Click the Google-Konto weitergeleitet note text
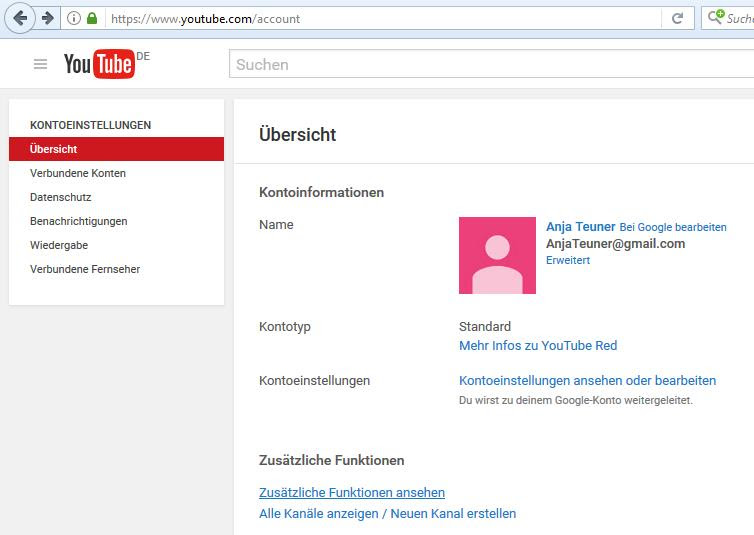754x535 pixels. [x=576, y=400]
